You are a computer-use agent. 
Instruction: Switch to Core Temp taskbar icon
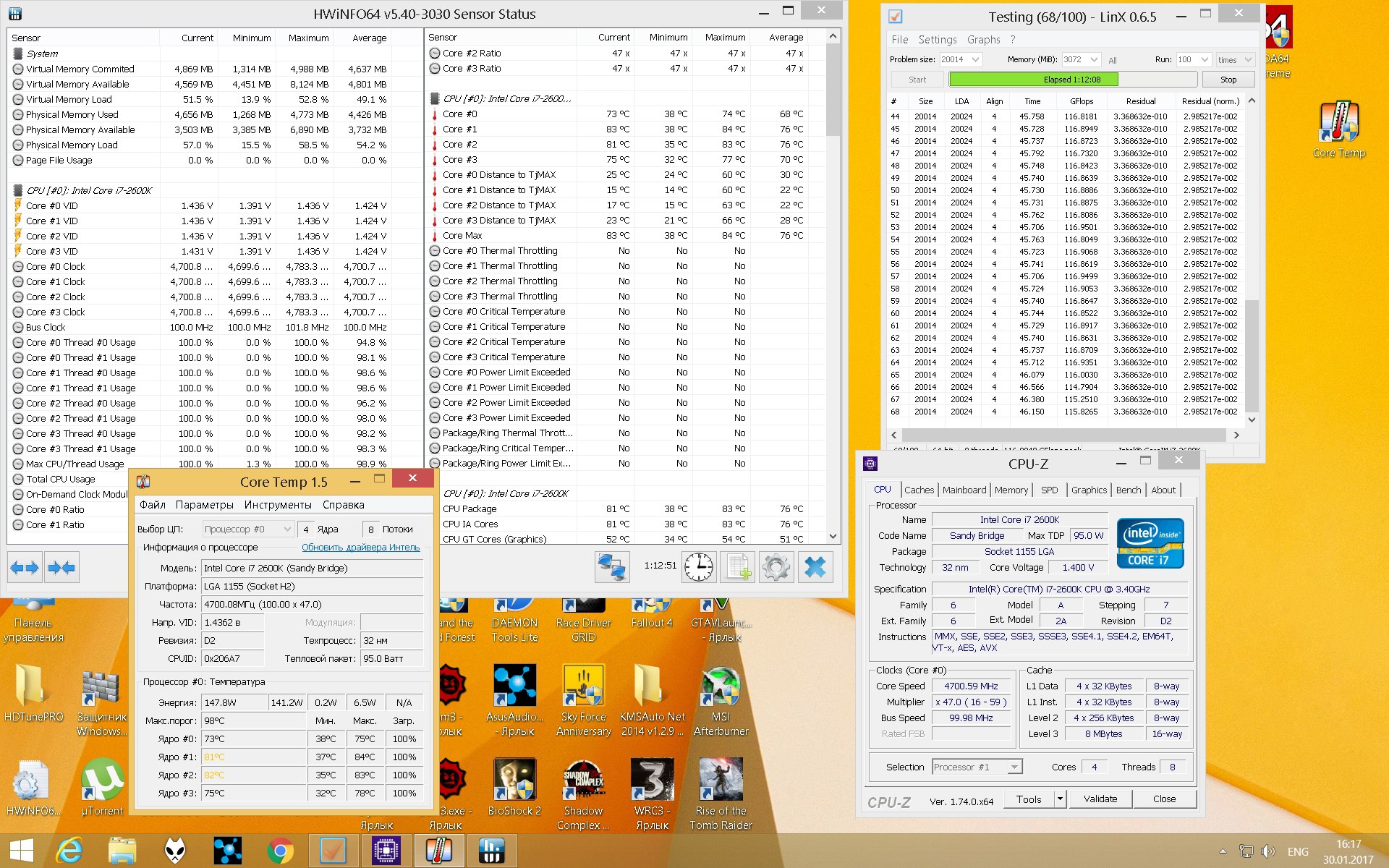pos(438,851)
